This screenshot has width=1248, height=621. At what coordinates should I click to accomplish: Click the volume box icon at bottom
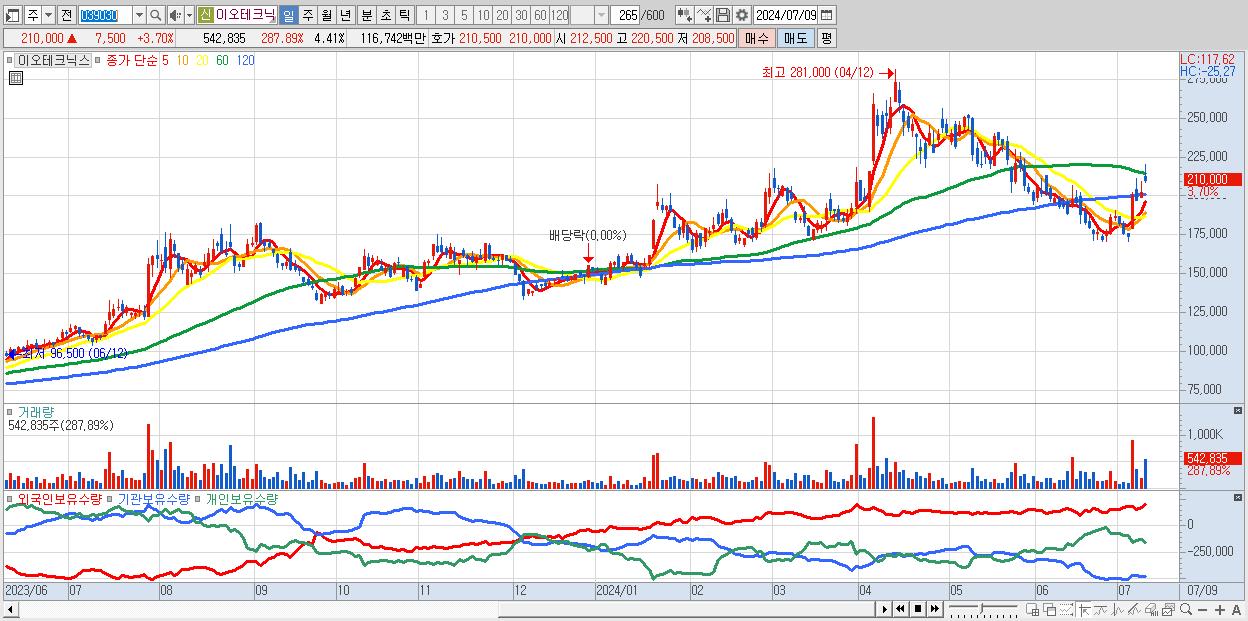(1152, 610)
